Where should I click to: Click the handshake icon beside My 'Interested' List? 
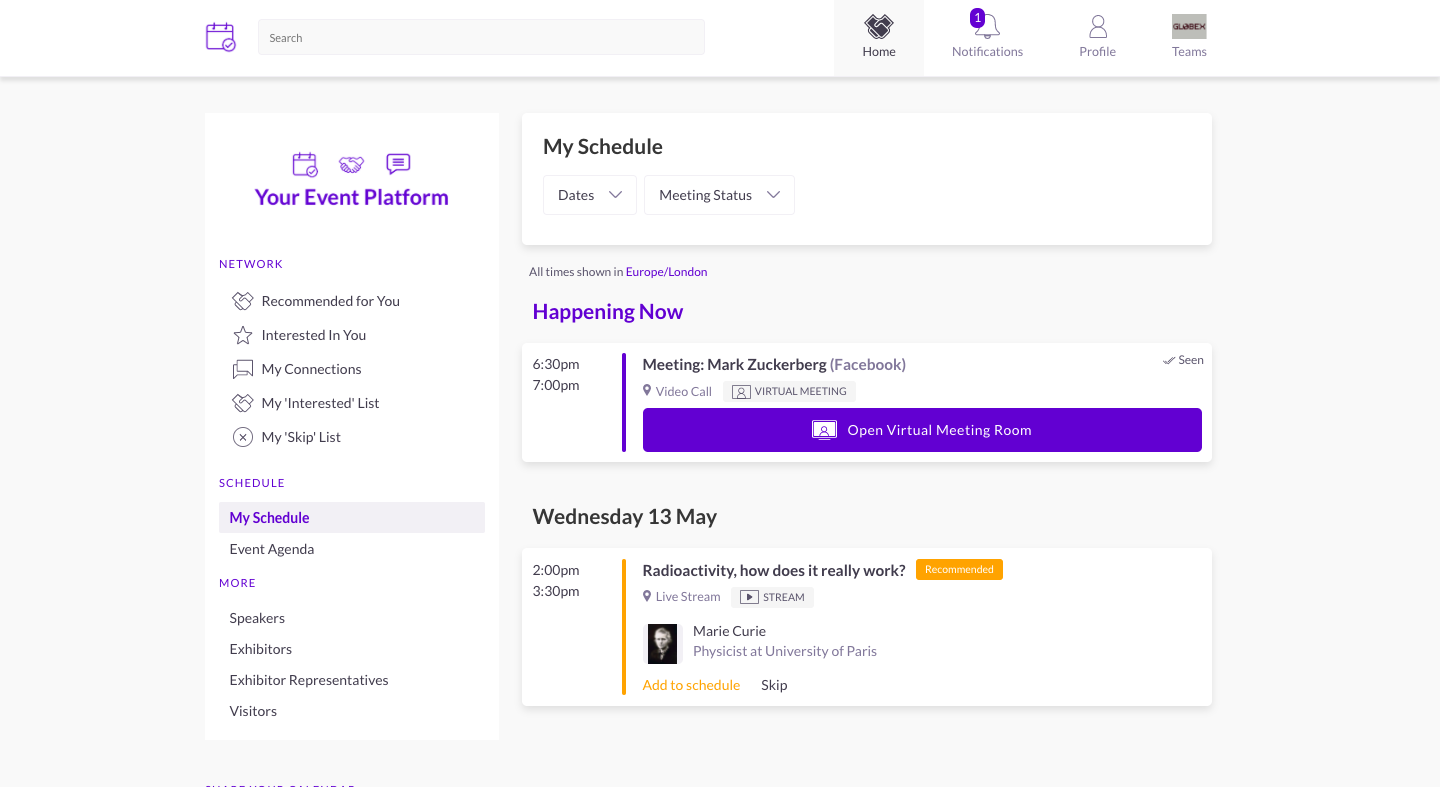[x=242, y=403]
